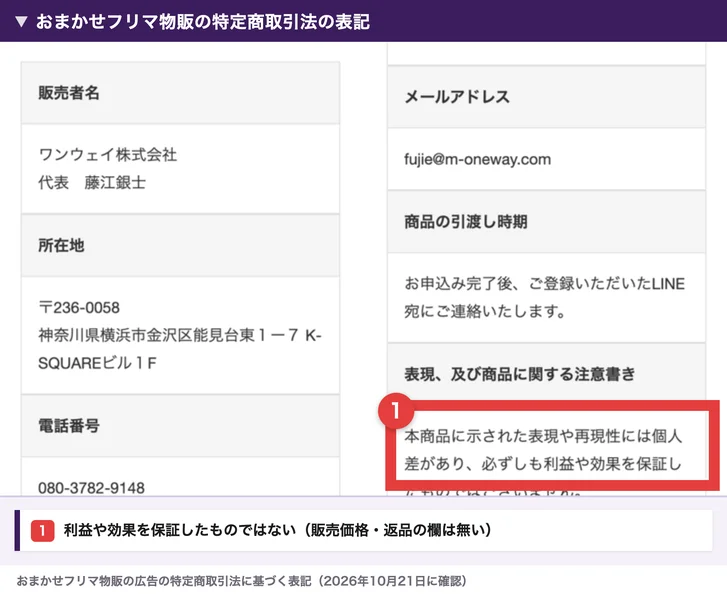The image size is (727, 600).
Task: Select the 販売者名 header cell
Action: (180, 93)
